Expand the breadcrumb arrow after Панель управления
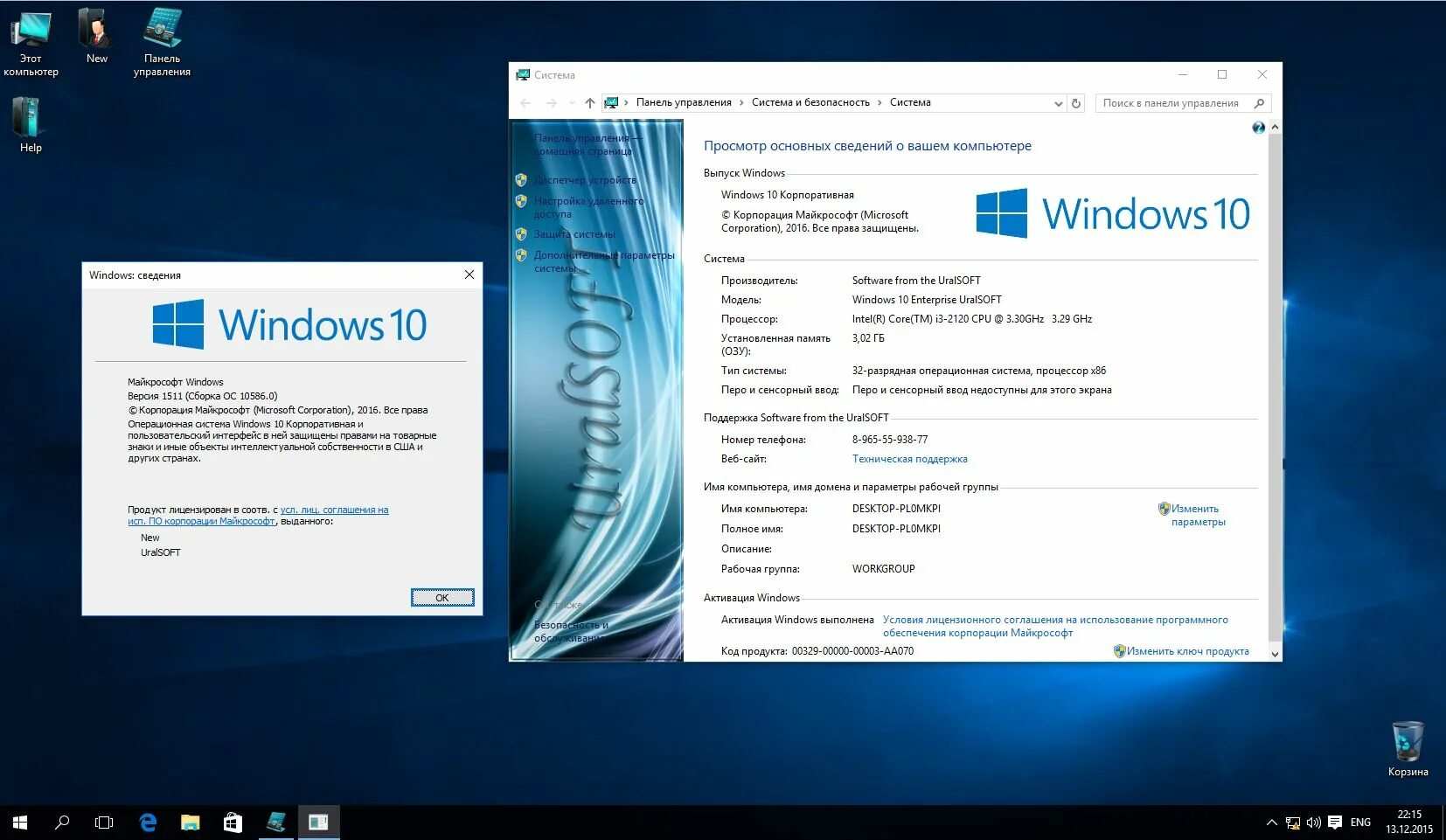1446x840 pixels. (x=740, y=102)
